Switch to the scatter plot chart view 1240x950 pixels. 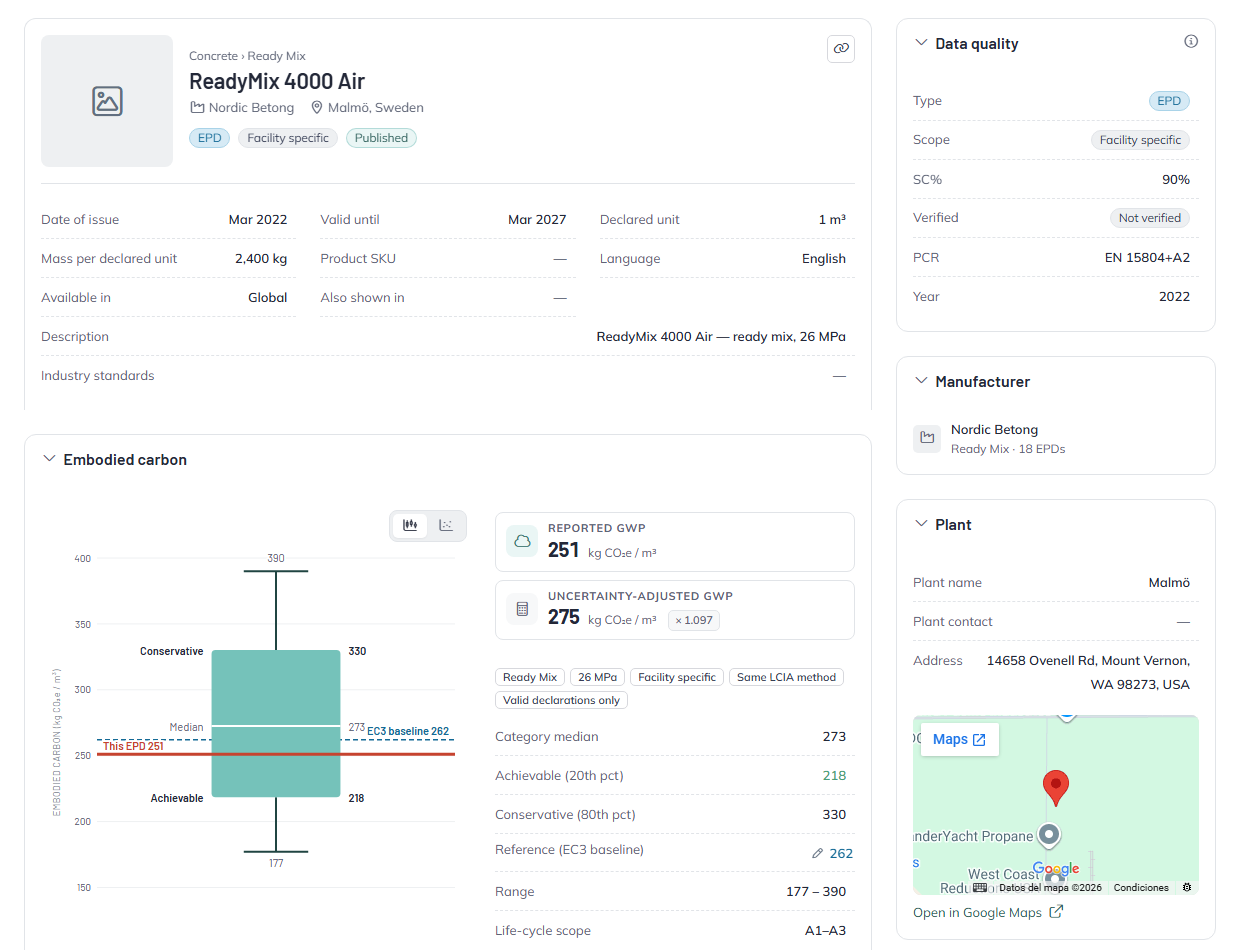click(446, 525)
